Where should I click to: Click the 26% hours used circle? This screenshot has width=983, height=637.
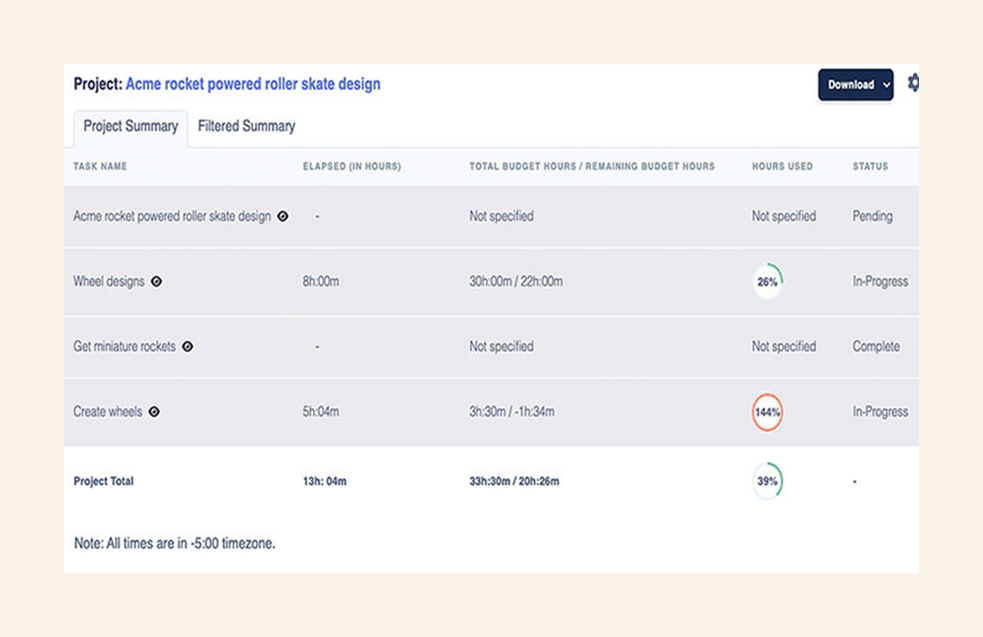[x=767, y=282]
